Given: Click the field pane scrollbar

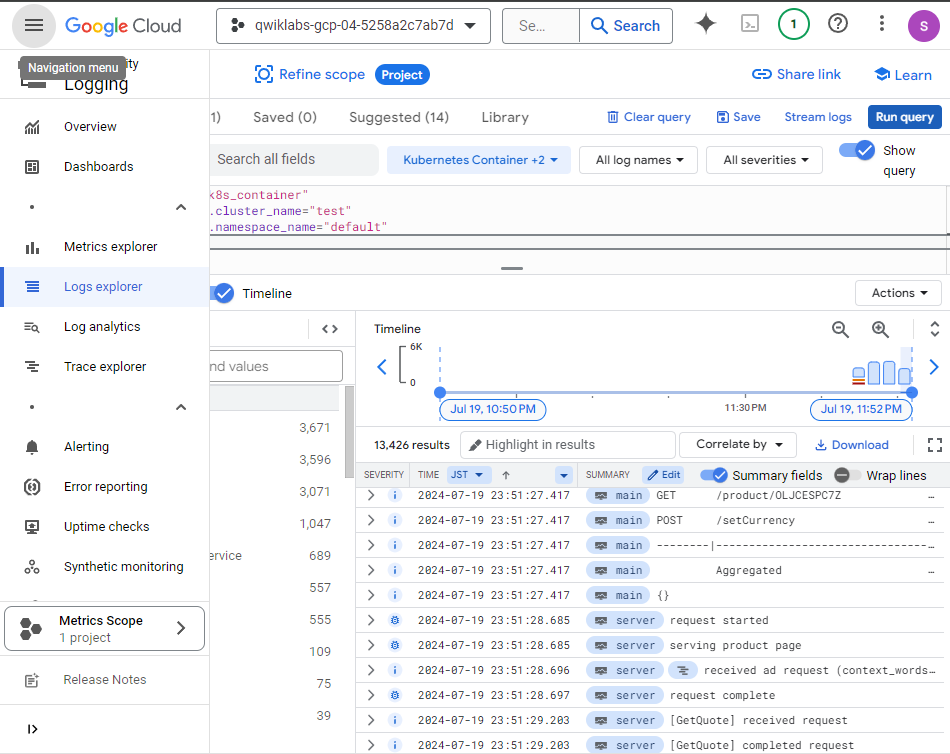Looking at the screenshot, I should pyautogui.click(x=350, y=432).
